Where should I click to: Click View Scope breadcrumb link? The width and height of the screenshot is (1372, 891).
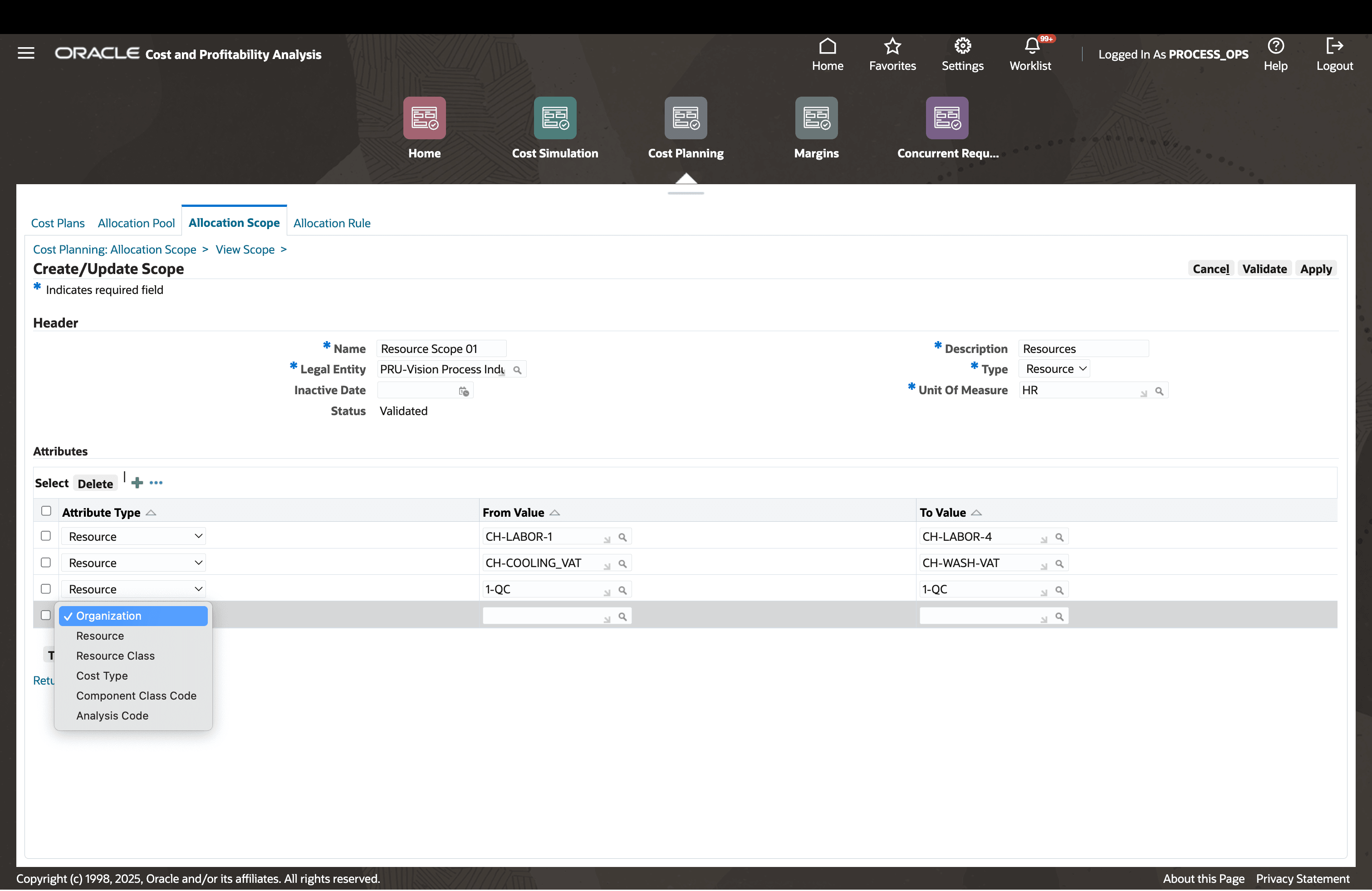245,250
